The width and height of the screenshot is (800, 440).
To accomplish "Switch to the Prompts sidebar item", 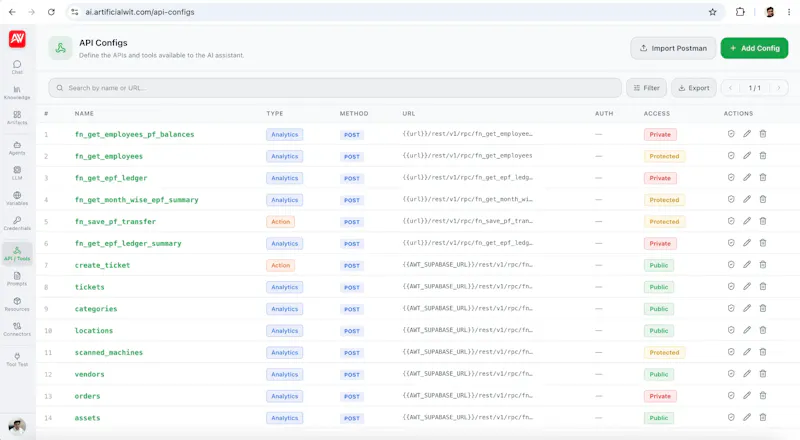I will 17,279.
